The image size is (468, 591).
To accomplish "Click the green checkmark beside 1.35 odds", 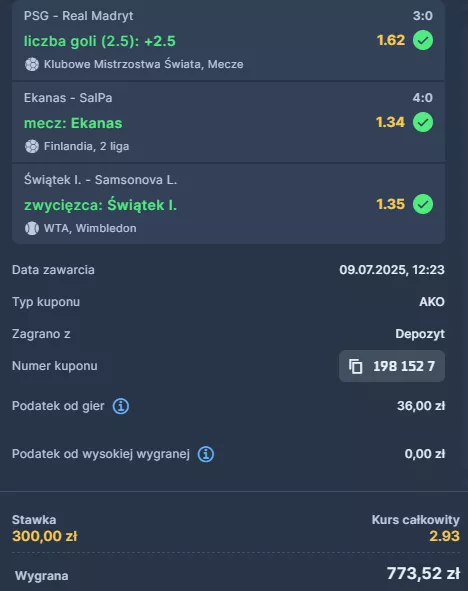I will [423, 204].
